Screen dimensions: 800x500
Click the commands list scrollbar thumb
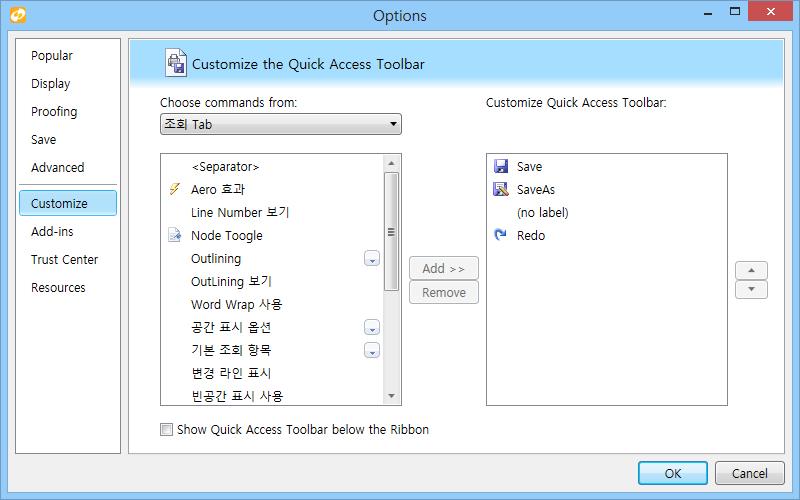(x=391, y=232)
